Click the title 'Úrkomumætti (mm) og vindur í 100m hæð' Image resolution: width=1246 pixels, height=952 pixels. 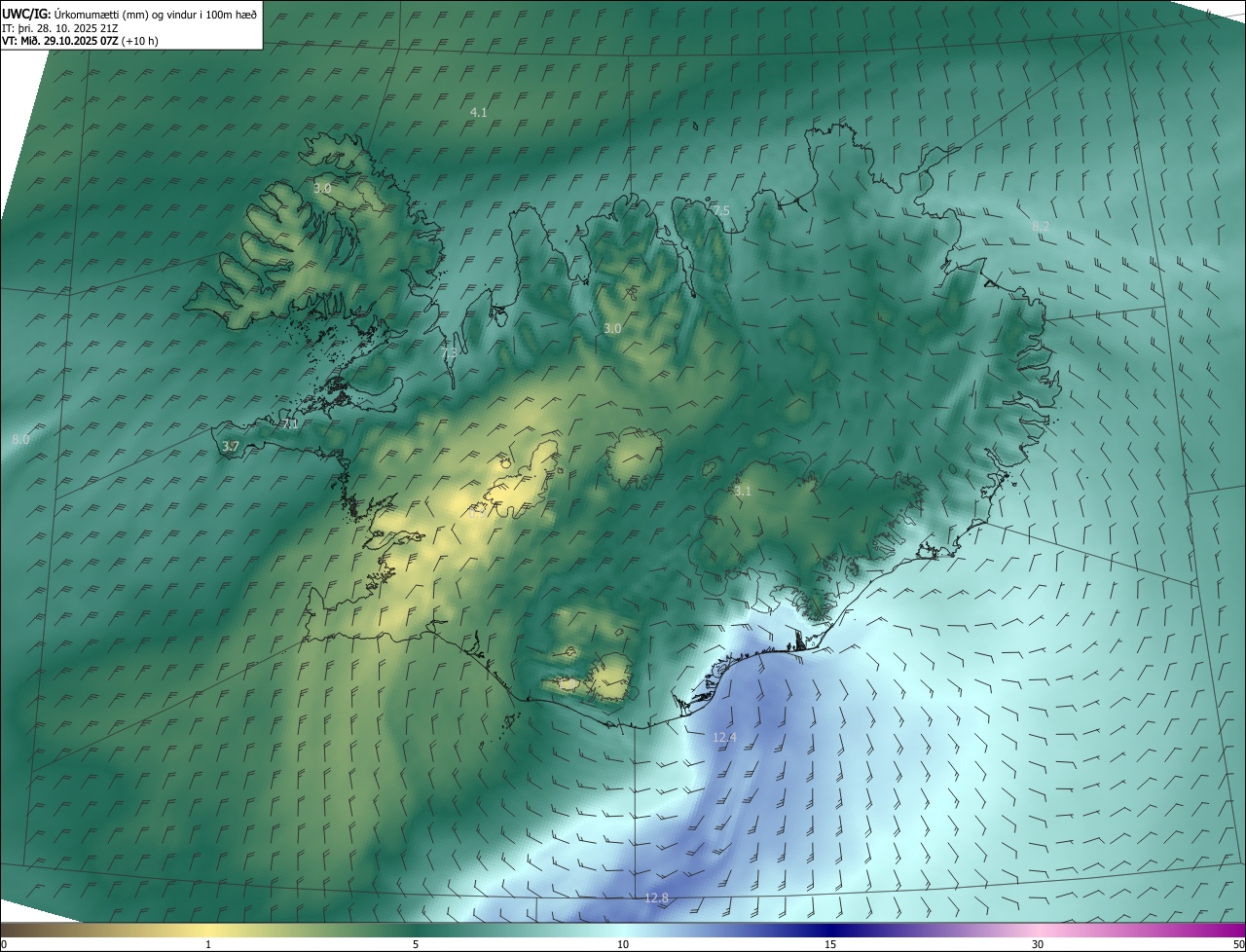click(154, 14)
